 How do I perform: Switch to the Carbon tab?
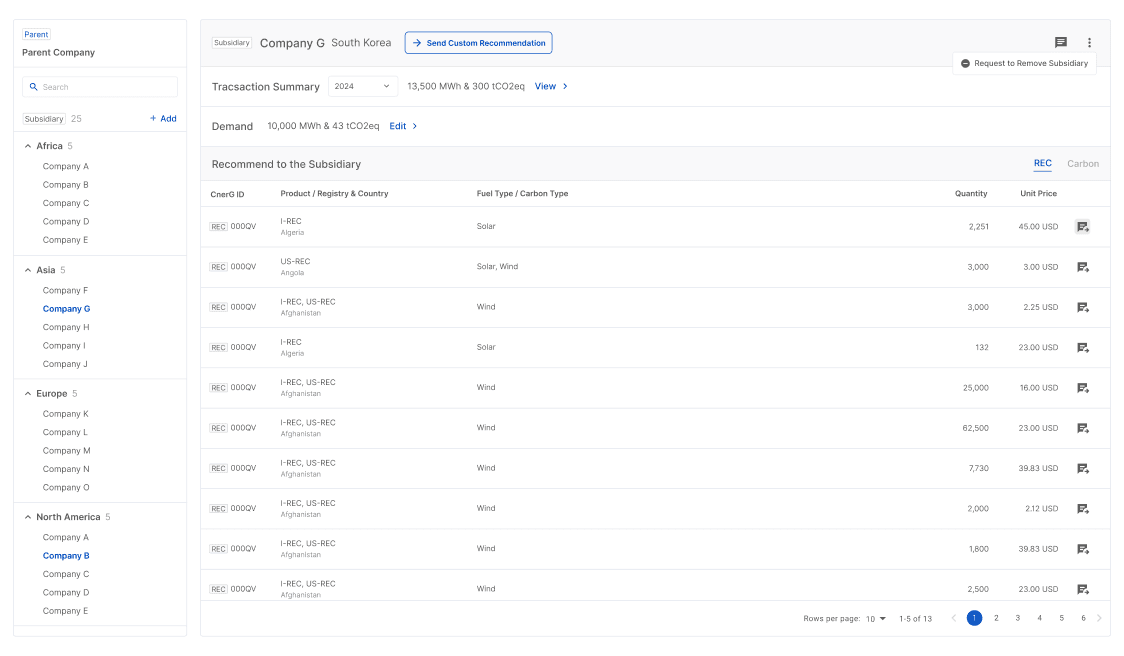pyautogui.click(x=1083, y=163)
